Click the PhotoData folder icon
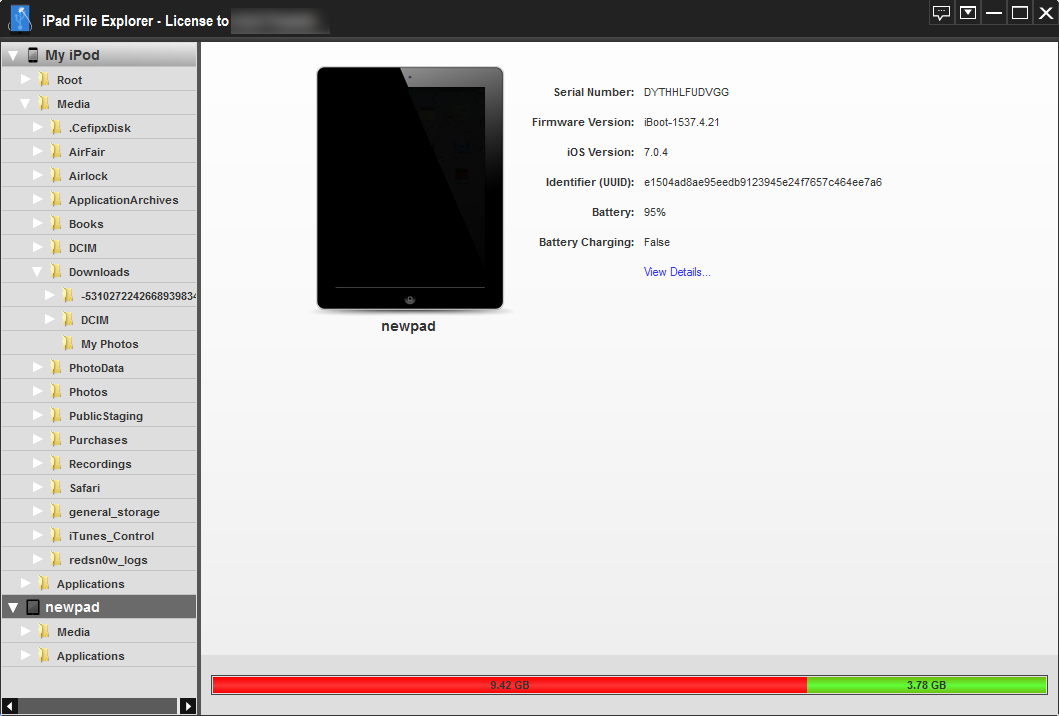 [x=57, y=367]
